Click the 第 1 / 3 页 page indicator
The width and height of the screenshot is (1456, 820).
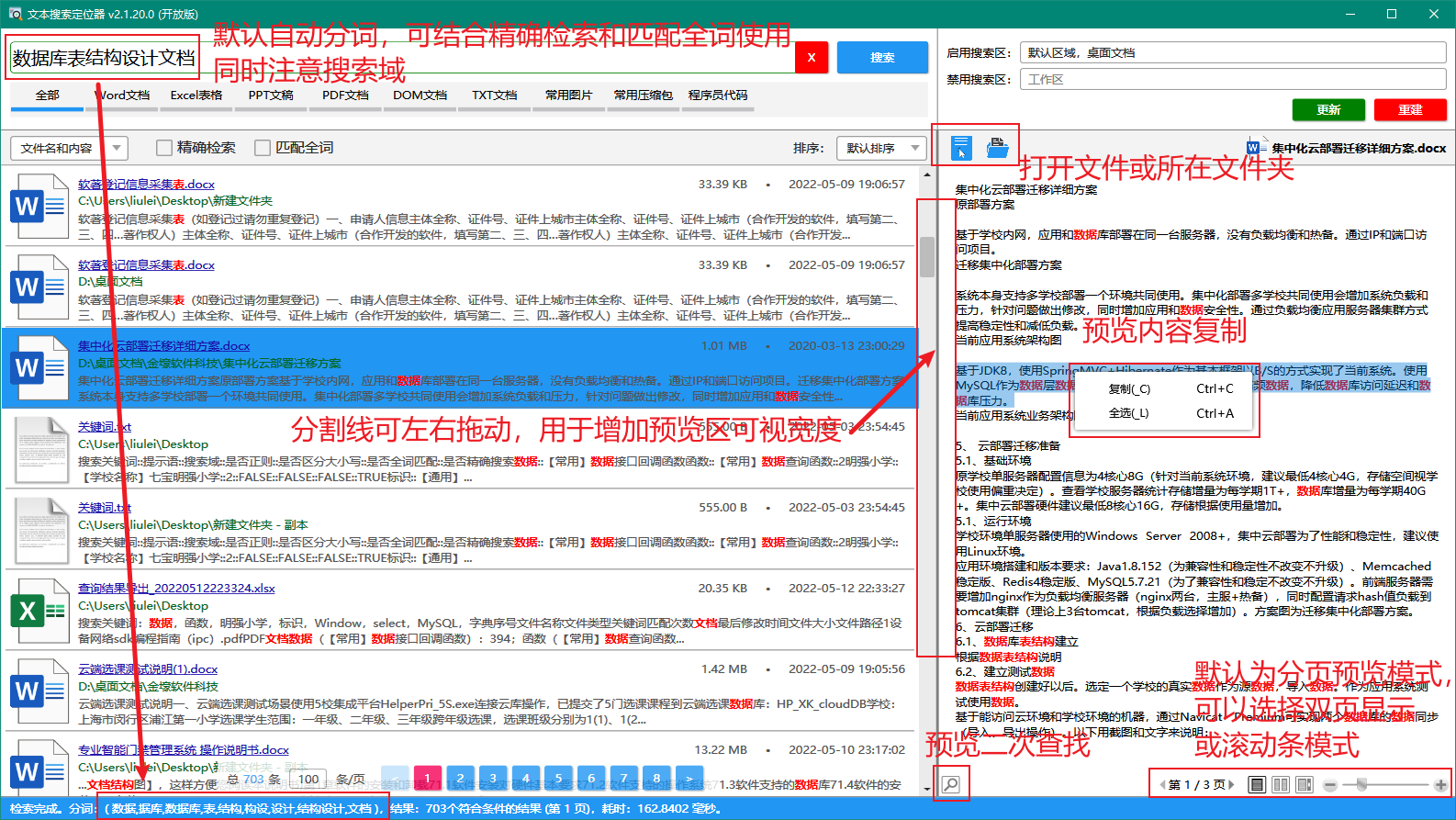coord(1196,784)
